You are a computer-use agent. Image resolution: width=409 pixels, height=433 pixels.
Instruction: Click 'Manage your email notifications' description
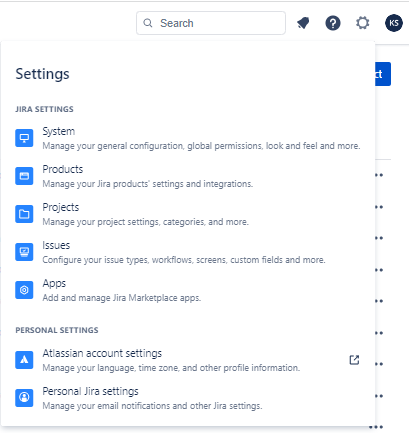tap(152, 406)
